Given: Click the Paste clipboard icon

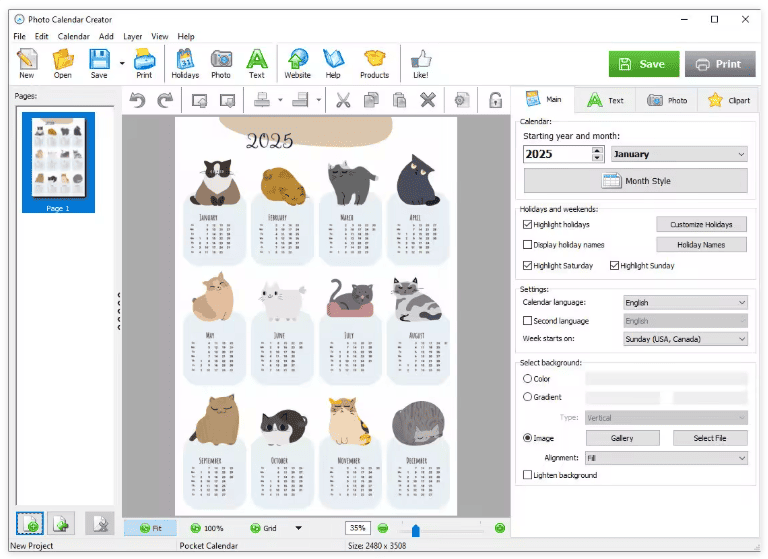Looking at the screenshot, I should pos(399,100).
